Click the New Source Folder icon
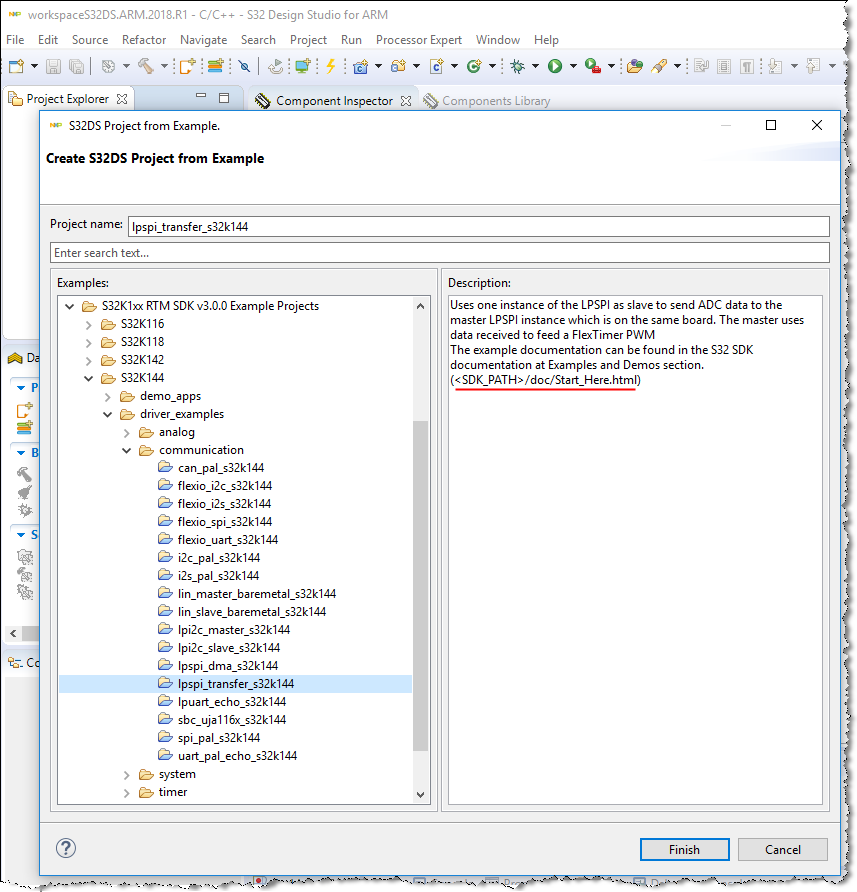The height and width of the screenshot is (892, 857). 398,67
